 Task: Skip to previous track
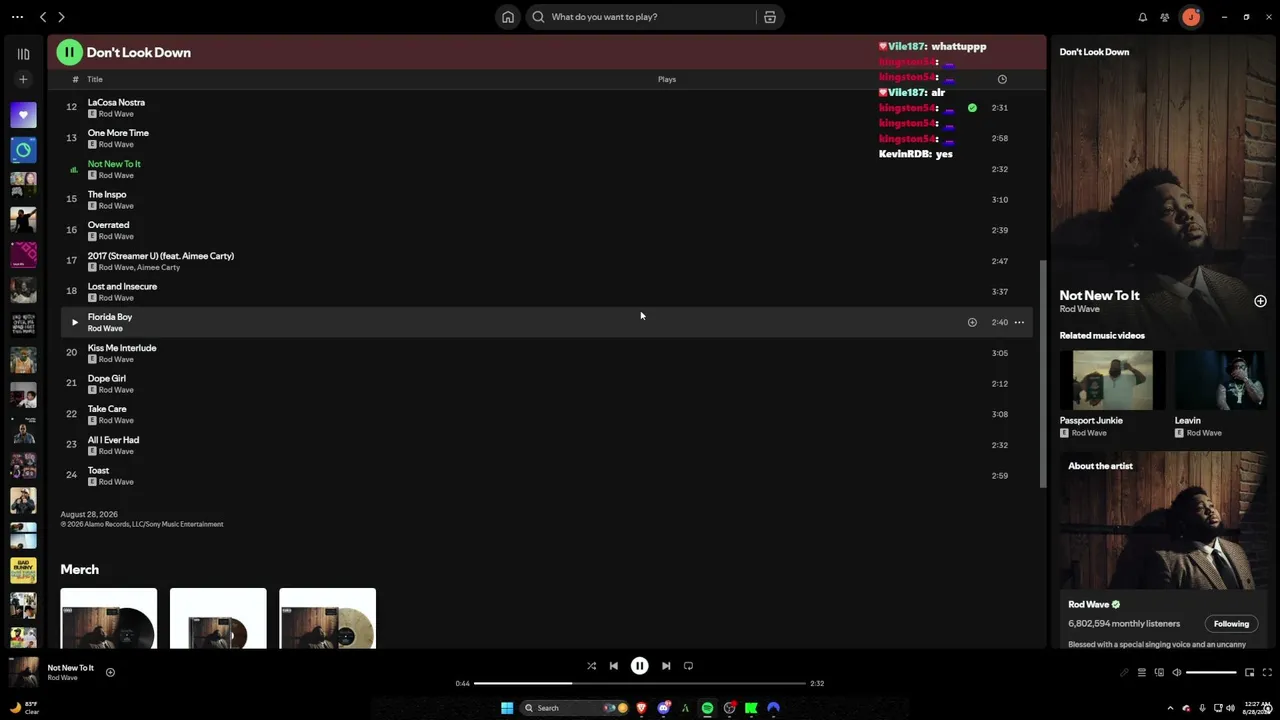(614, 666)
